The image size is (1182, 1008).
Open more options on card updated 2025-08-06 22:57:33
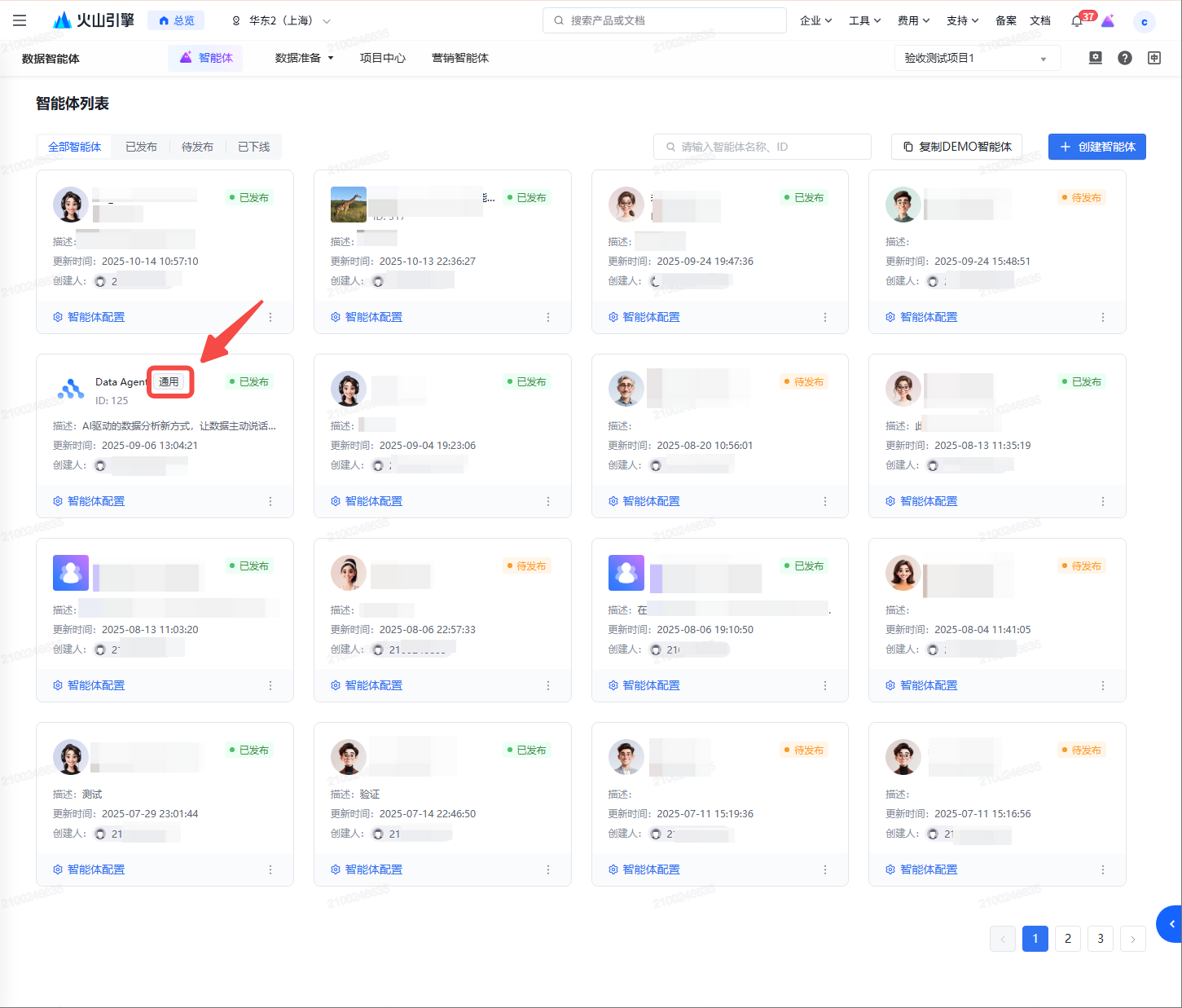548,685
